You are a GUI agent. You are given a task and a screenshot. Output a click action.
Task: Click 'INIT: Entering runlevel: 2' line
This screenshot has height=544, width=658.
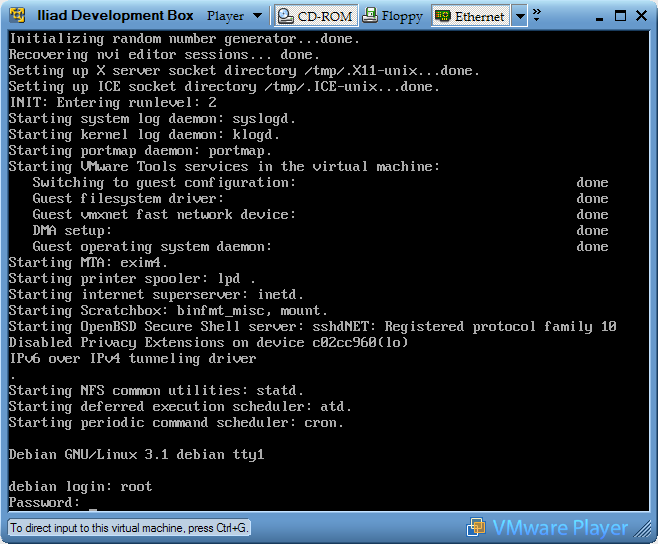click(x=112, y=102)
